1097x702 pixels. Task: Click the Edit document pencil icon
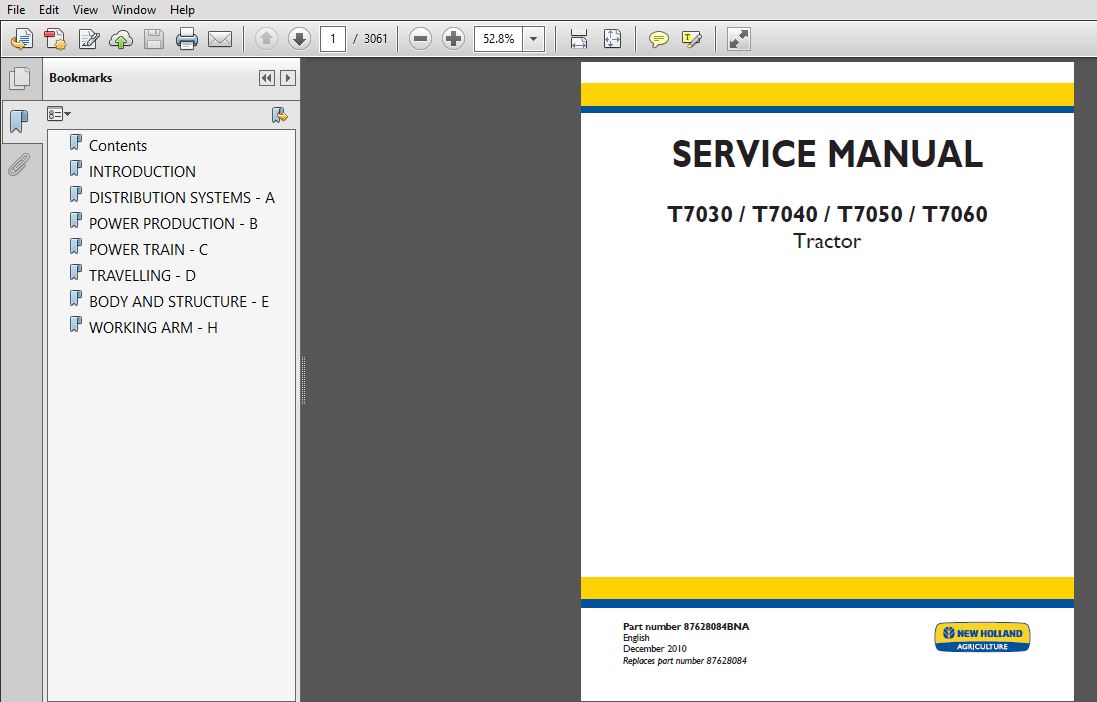click(89, 39)
